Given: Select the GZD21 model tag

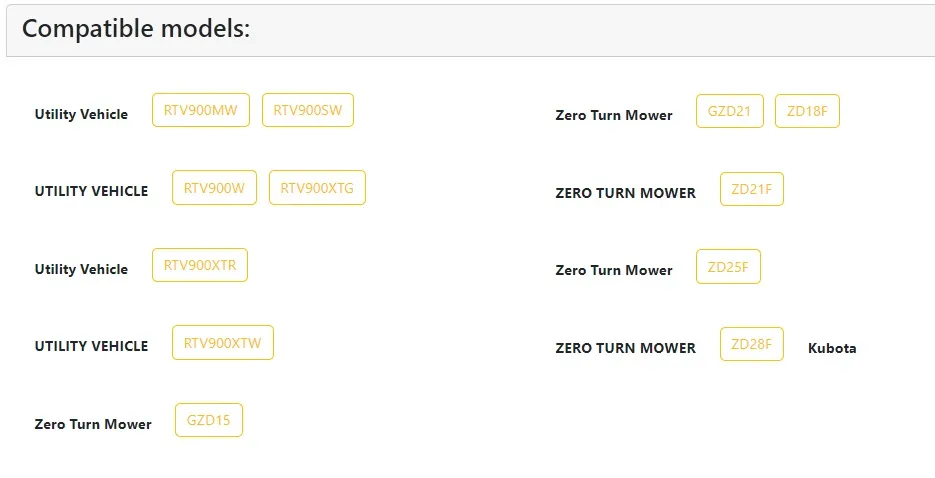Looking at the screenshot, I should click(730, 111).
